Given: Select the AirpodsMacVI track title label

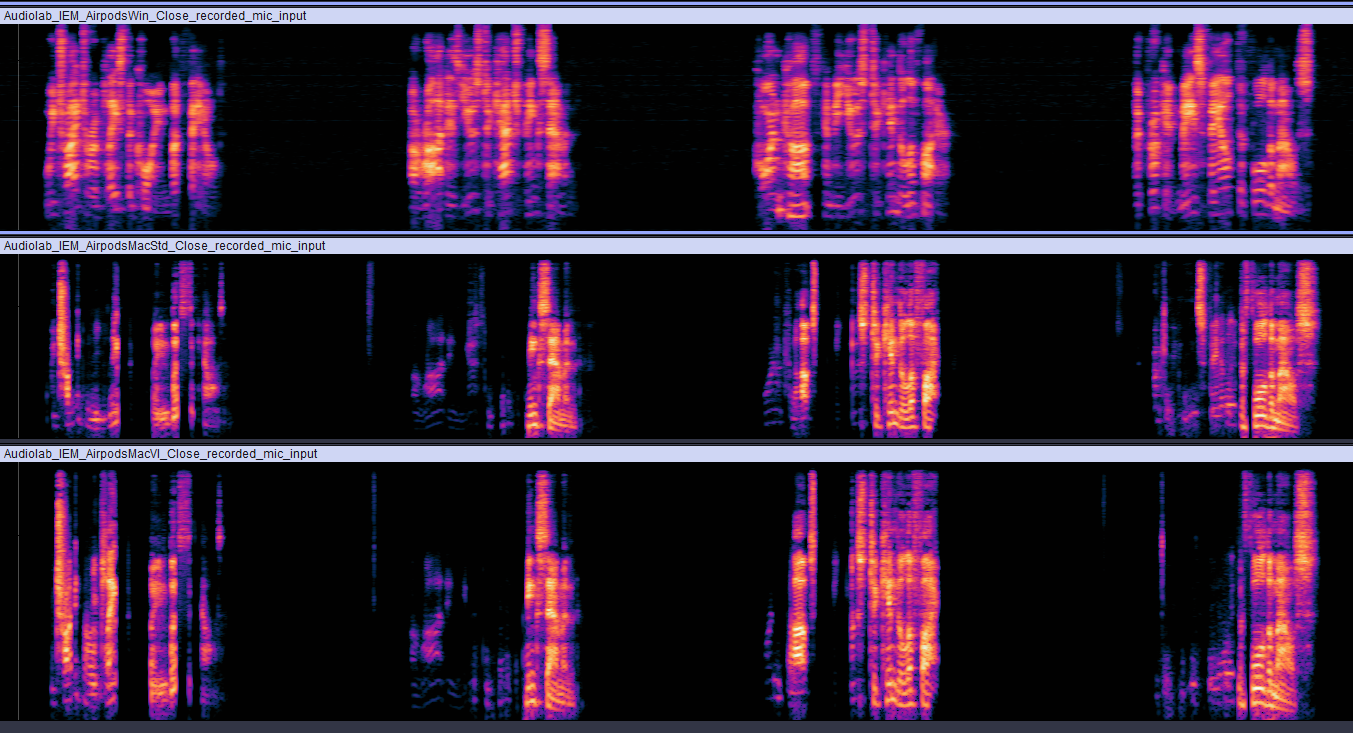Looking at the screenshot, I should coord(160,454).
